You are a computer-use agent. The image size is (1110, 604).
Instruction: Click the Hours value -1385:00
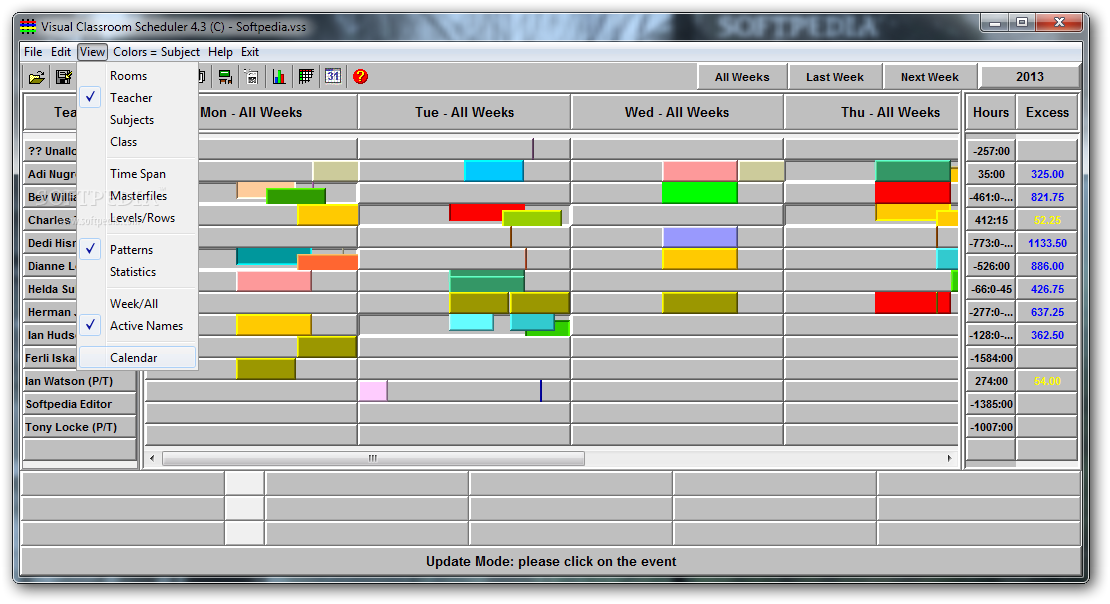[991, 404]
